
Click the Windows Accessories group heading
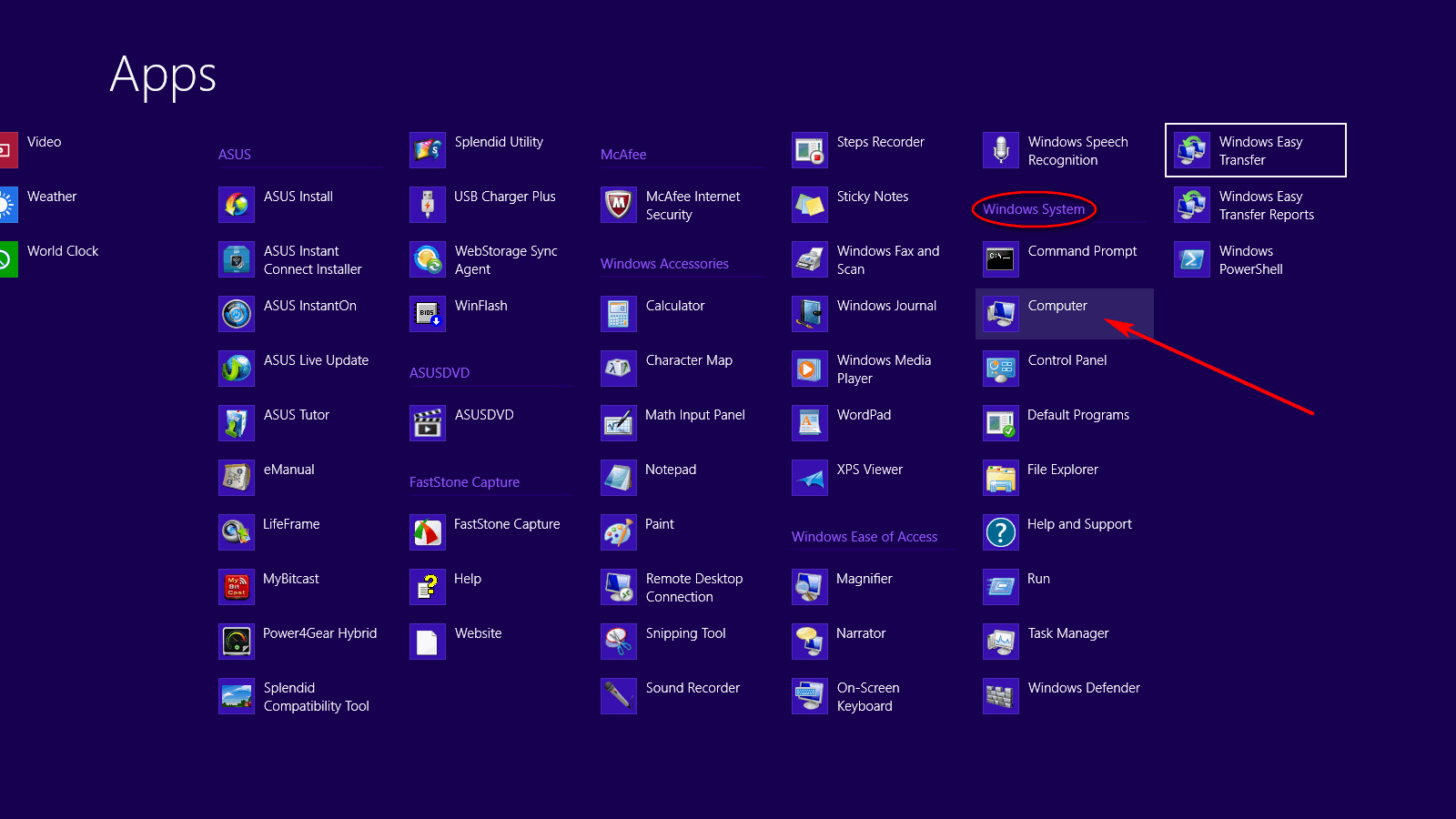pyautogui.click(x=664, y=264)
